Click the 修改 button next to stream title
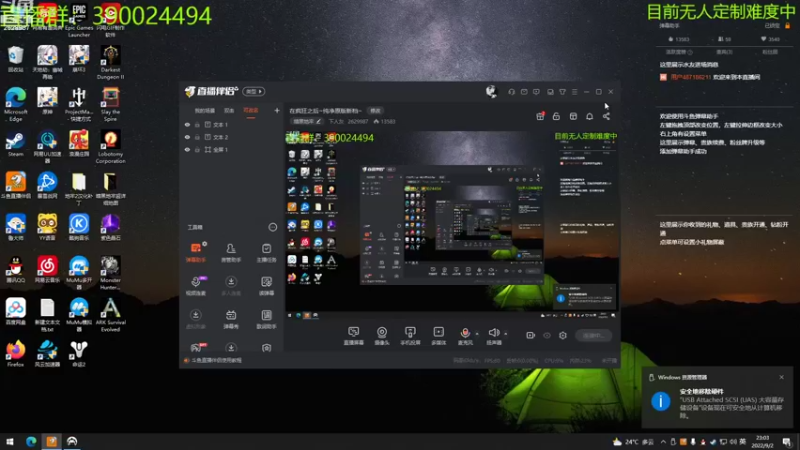This screenshot has width=800, height=450. 376,111
